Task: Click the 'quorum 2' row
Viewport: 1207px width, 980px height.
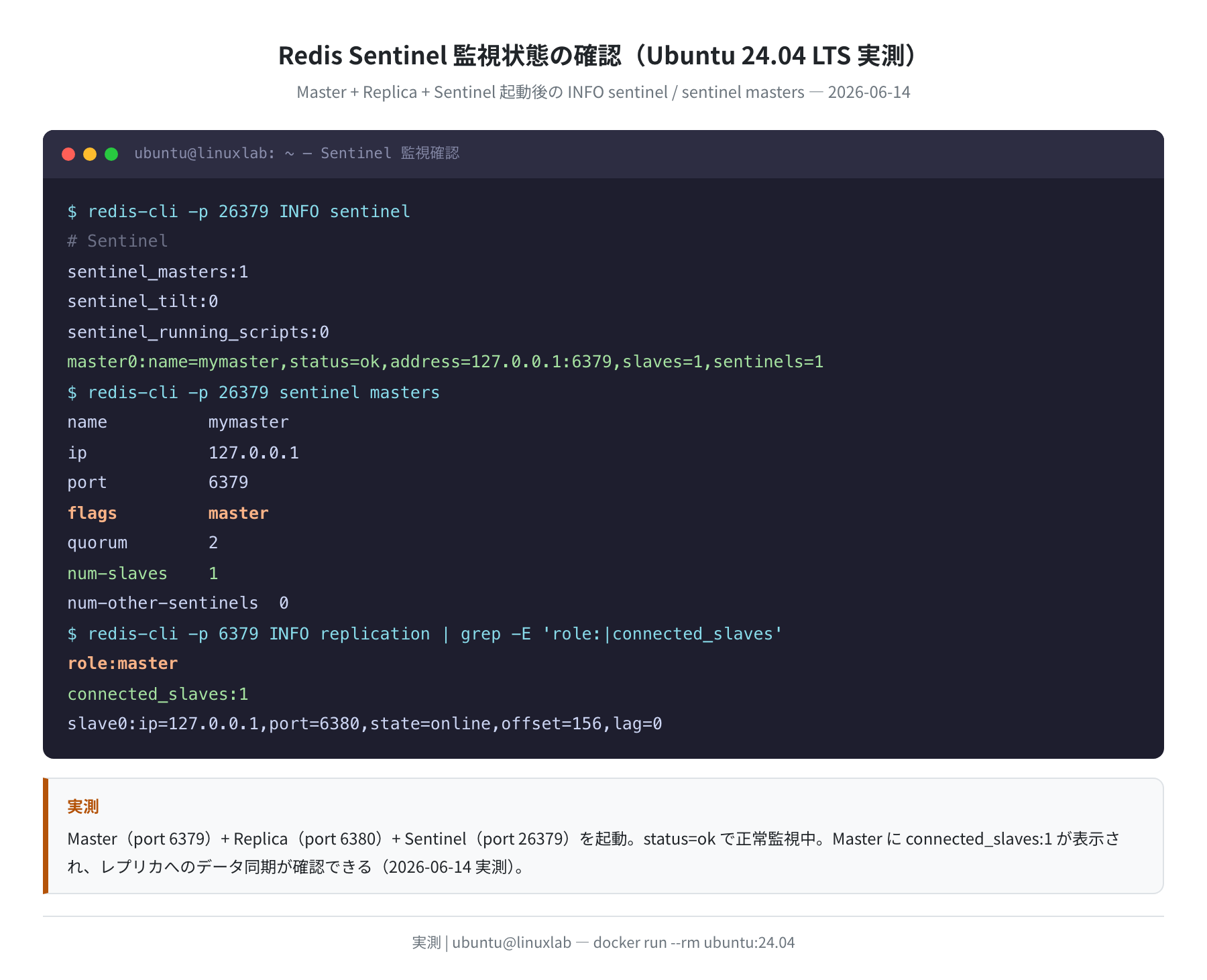Action: (143, 543)
